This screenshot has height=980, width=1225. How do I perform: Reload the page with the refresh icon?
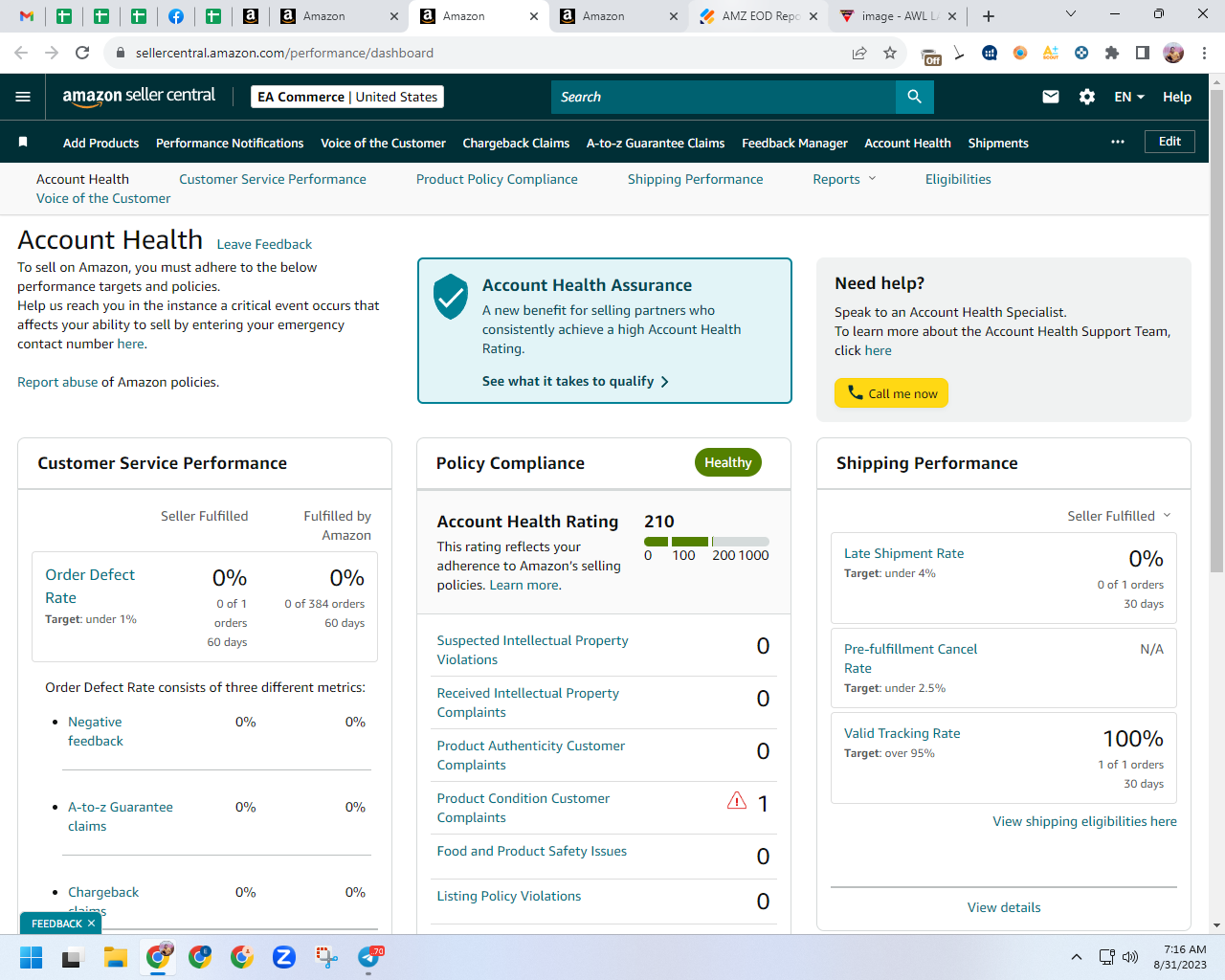click(x=82, y=53)
